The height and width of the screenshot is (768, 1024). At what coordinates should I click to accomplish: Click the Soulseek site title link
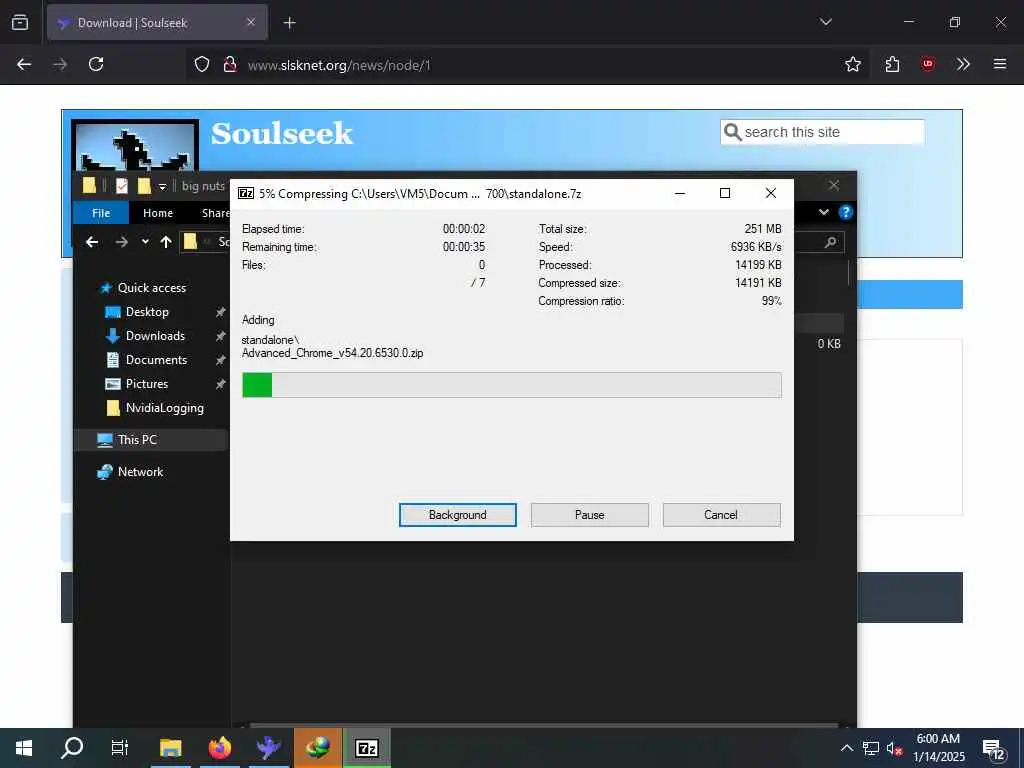[281, 133]
